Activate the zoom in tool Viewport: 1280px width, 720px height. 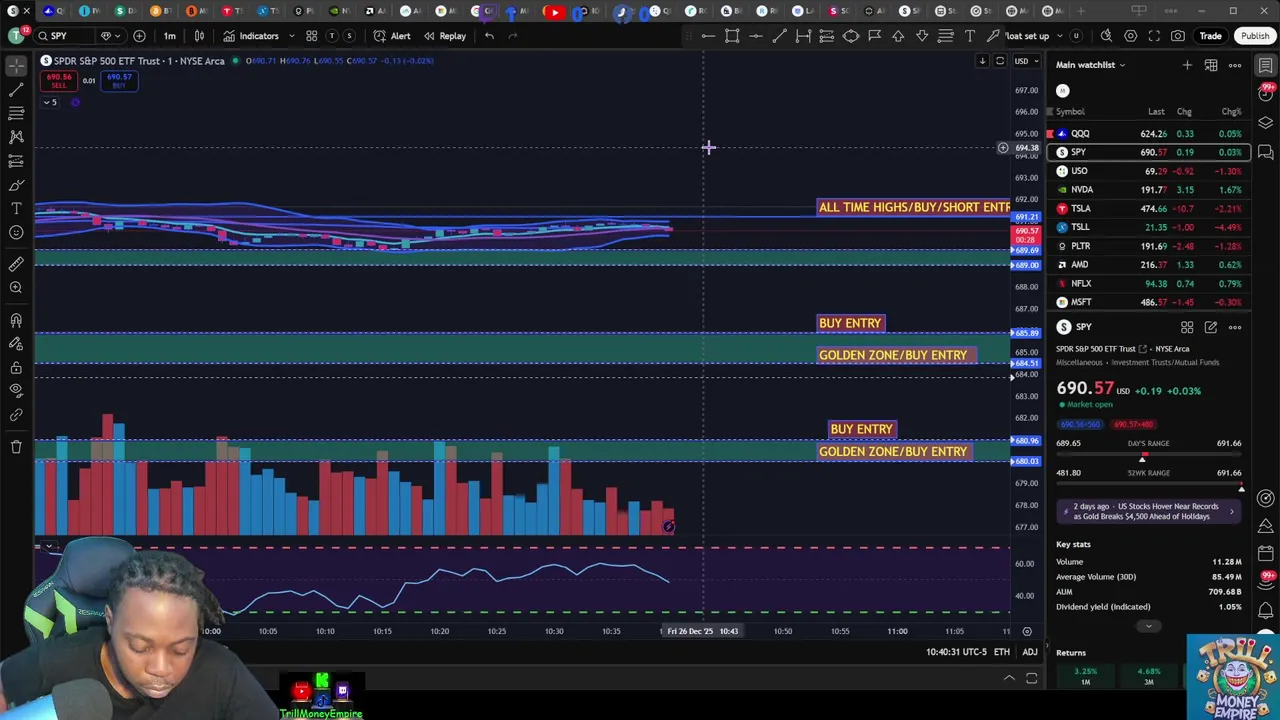[x=16, y=288]
